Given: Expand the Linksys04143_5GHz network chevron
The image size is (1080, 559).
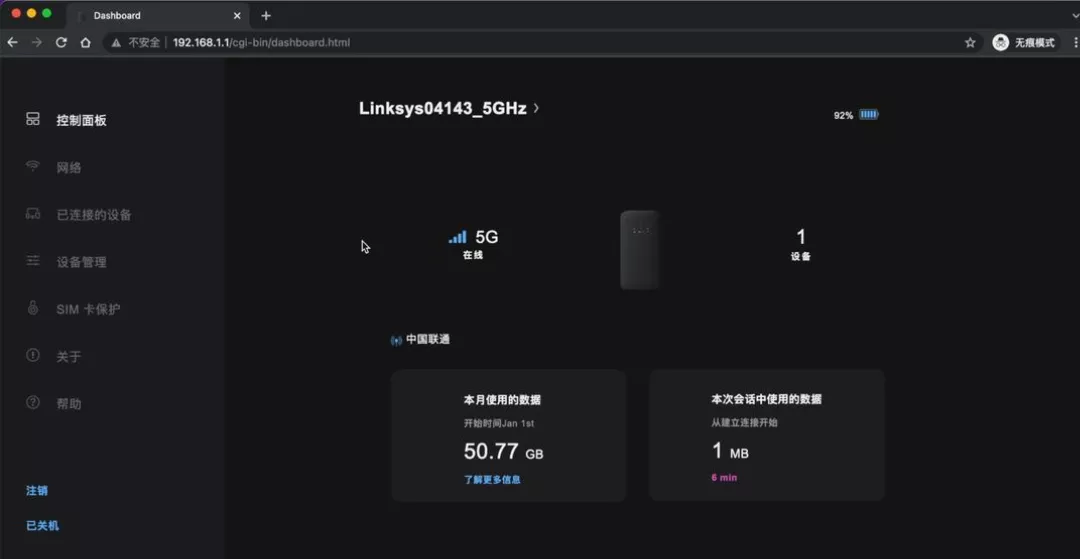Looking at the screenshot, I should pos(537,108).
